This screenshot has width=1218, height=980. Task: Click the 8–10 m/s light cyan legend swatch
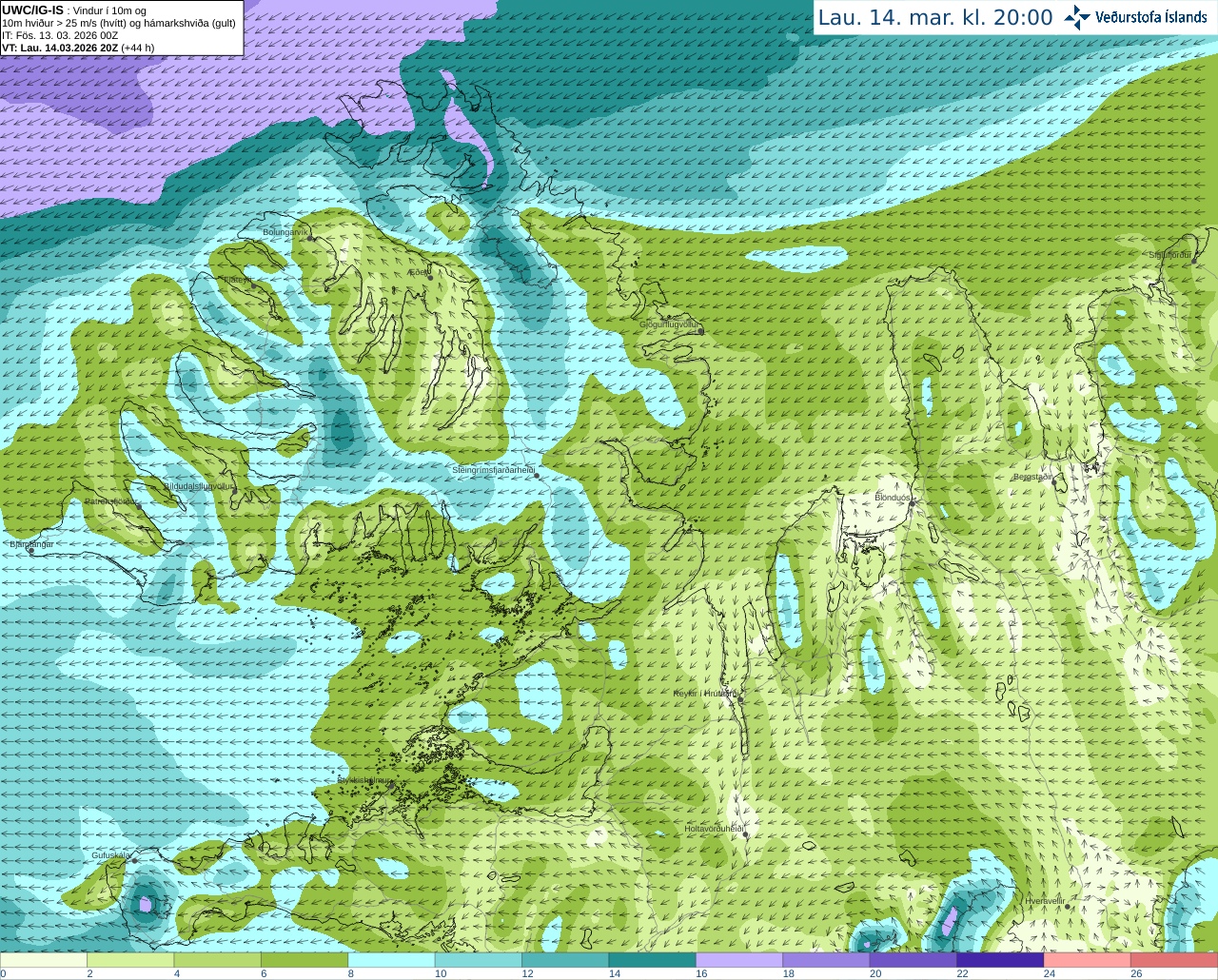pos(391,960)
